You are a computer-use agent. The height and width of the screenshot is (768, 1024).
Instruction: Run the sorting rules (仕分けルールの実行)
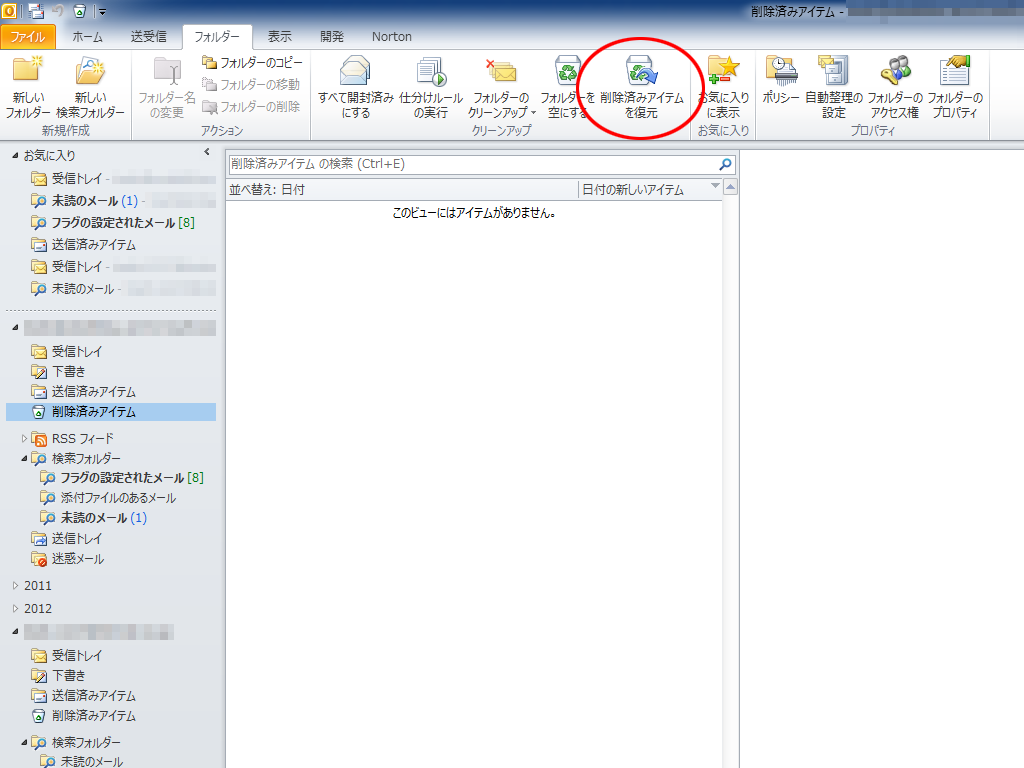pos(430,88)
